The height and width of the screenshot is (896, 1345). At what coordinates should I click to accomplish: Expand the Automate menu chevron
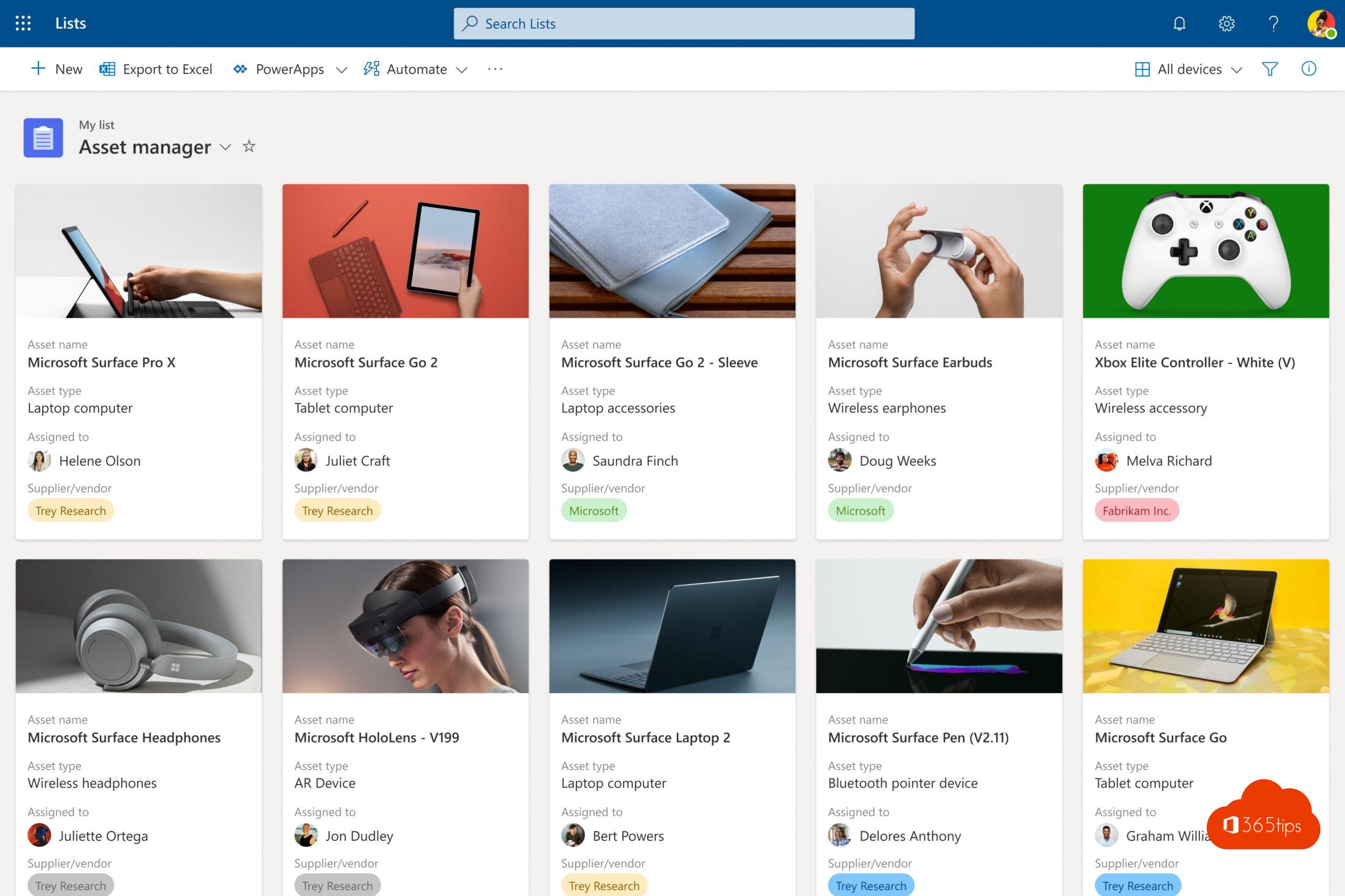[462, 69]
